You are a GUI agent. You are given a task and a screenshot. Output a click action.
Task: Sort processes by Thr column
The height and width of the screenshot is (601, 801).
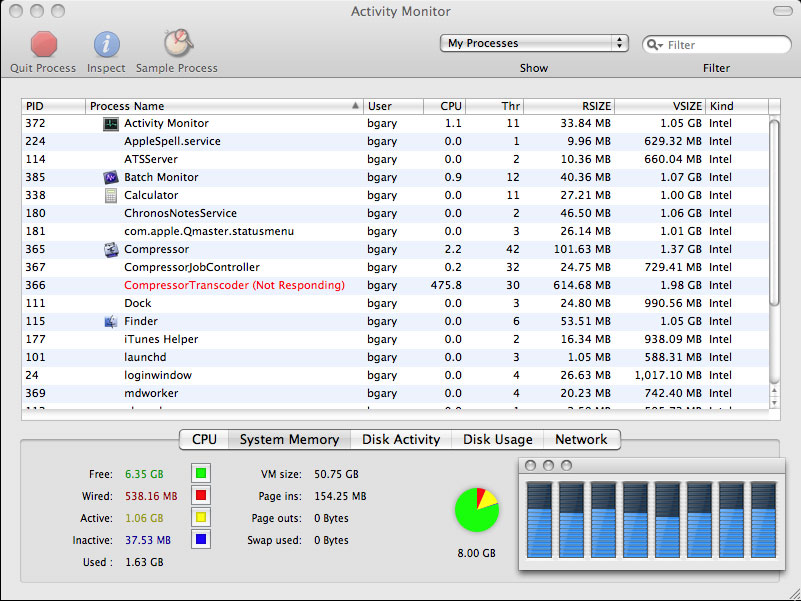[494, 106]
